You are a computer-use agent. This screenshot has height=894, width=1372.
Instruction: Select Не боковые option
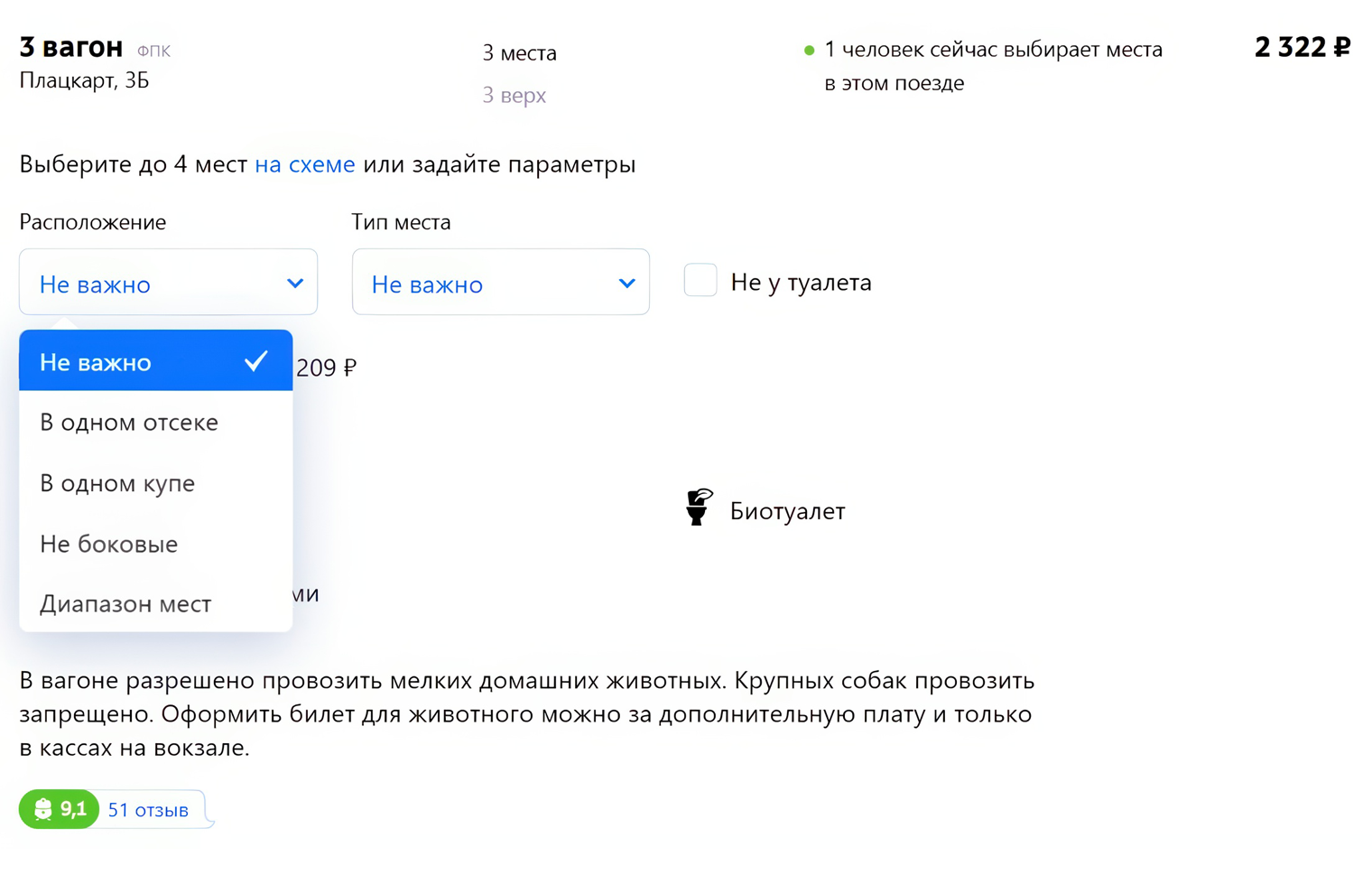click(155, 543)
